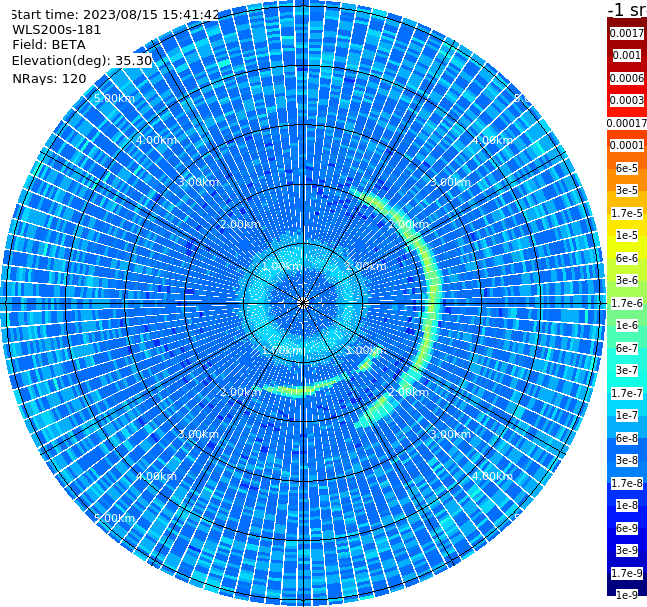Click the 1e-9 bottom color bar label
This screenshot has width=647, height=607.
(626, 595)
